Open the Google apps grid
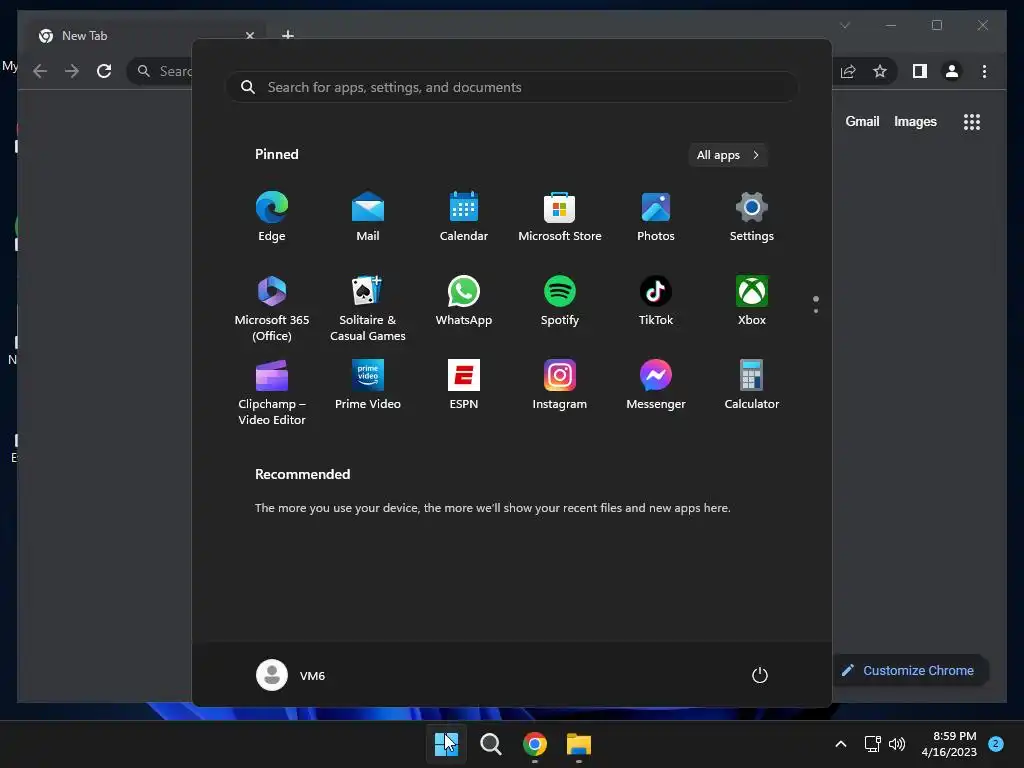Viewport: 1024px width, 768px height. pos(972,122)
